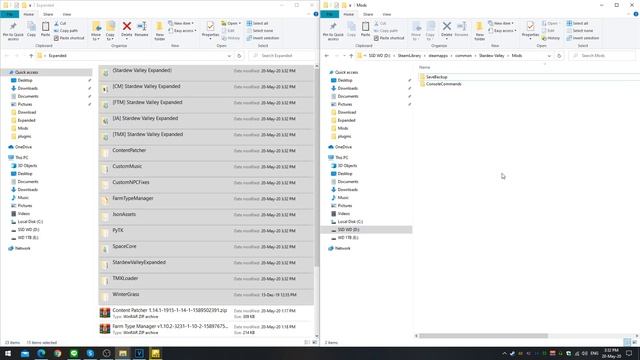Open Google Chrome from the taskbar
The height and width of the screenshot is (360, 640).
tap(58, 353)
